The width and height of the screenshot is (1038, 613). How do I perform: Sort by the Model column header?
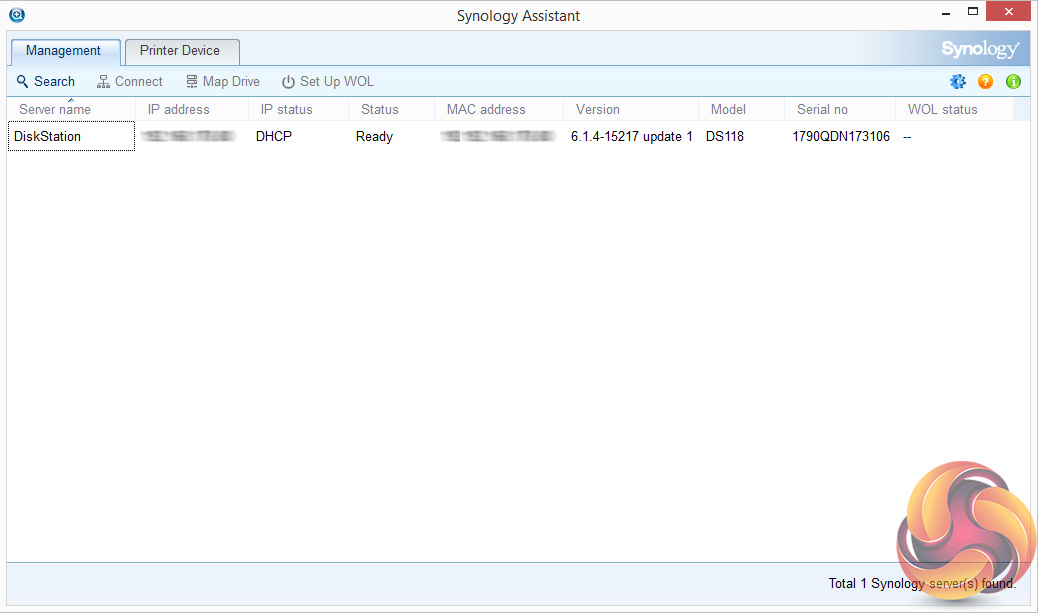741,109
